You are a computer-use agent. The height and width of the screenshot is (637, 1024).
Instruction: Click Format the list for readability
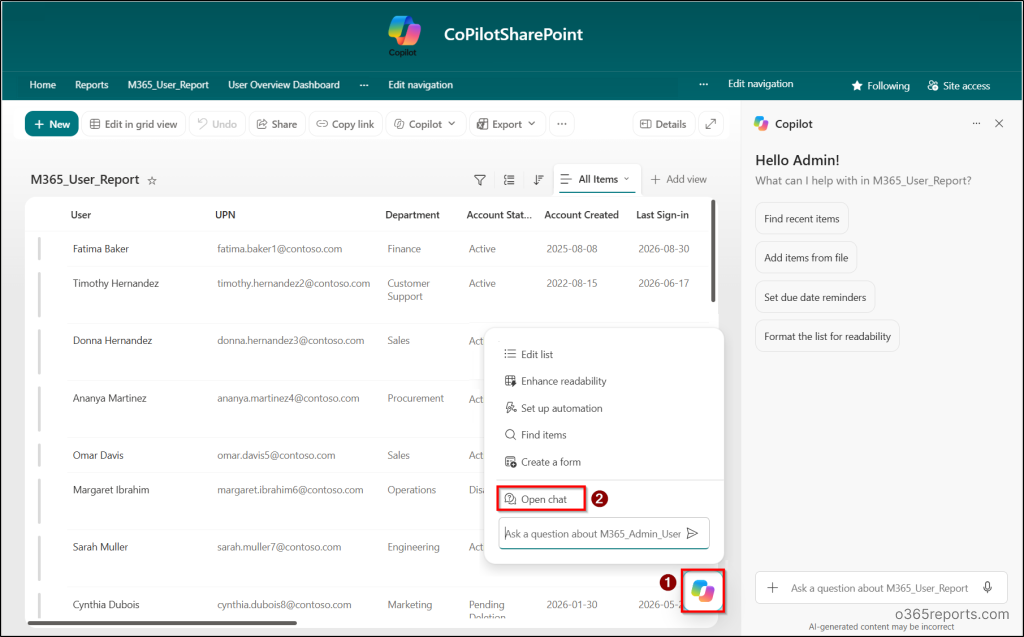click(827, 336)
